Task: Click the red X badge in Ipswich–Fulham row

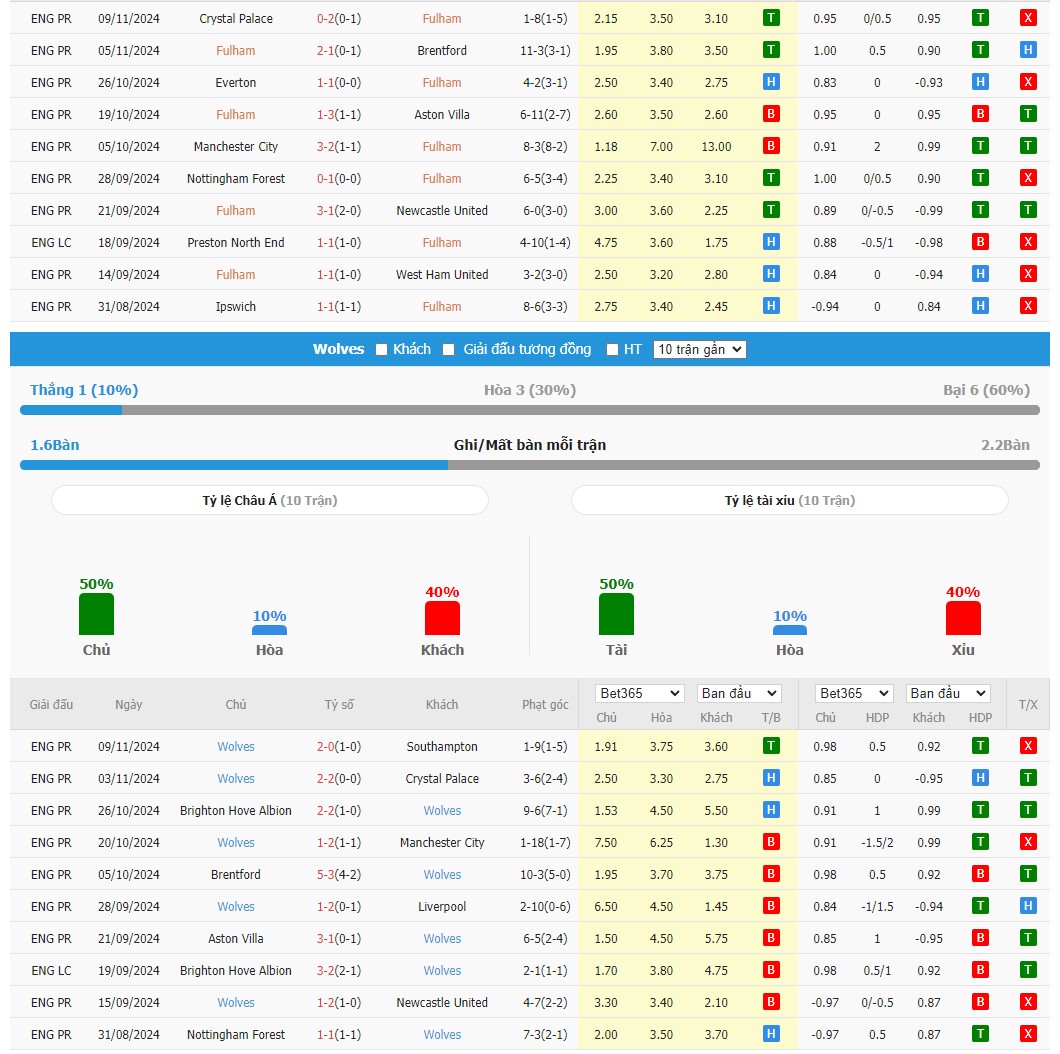Action: (x=1028, y=306)
